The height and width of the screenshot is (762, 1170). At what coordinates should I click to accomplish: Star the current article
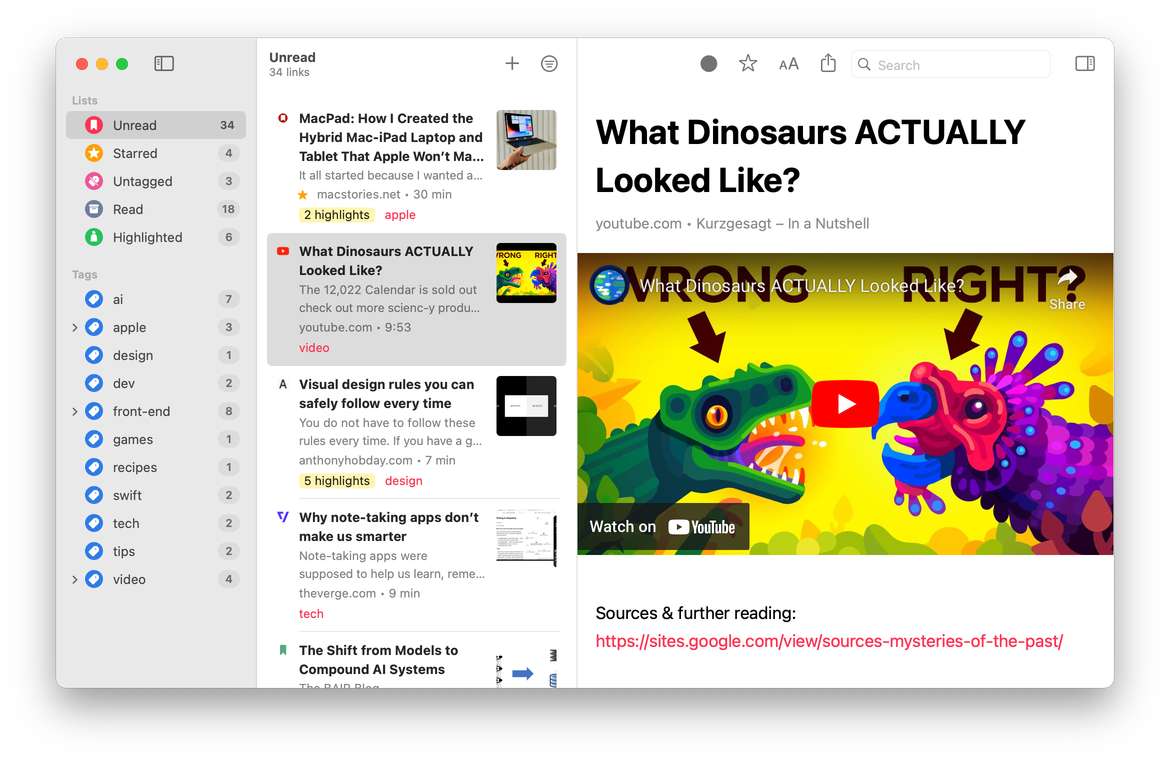tap(748, 63)
